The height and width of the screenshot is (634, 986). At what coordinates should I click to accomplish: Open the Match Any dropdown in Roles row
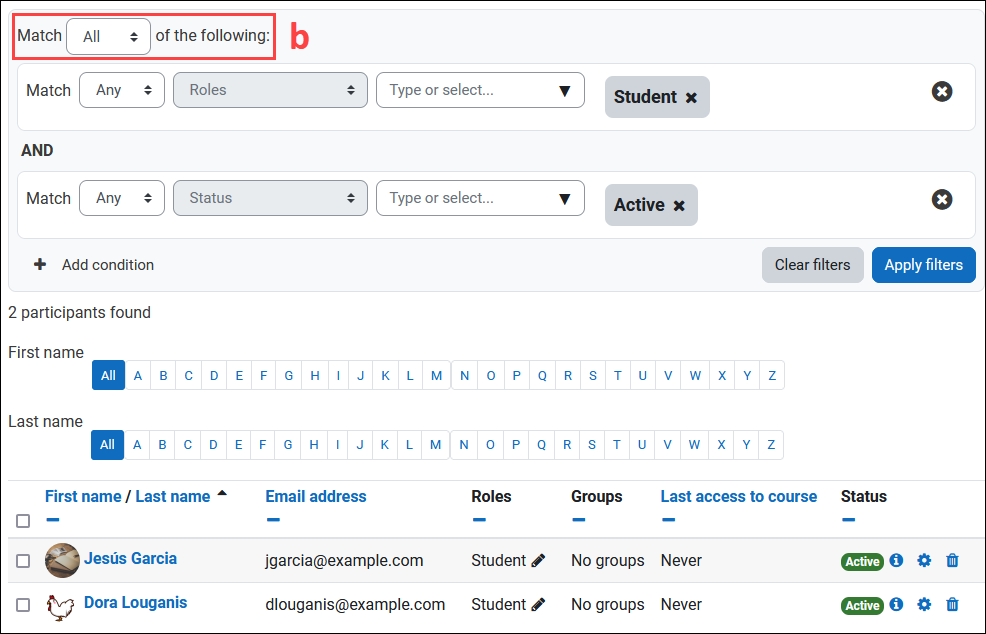pyautogui.click(x=122, y=90)
